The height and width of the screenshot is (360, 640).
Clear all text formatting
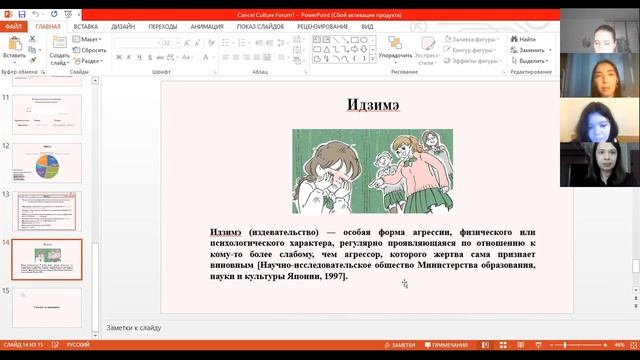coord(211,43)
